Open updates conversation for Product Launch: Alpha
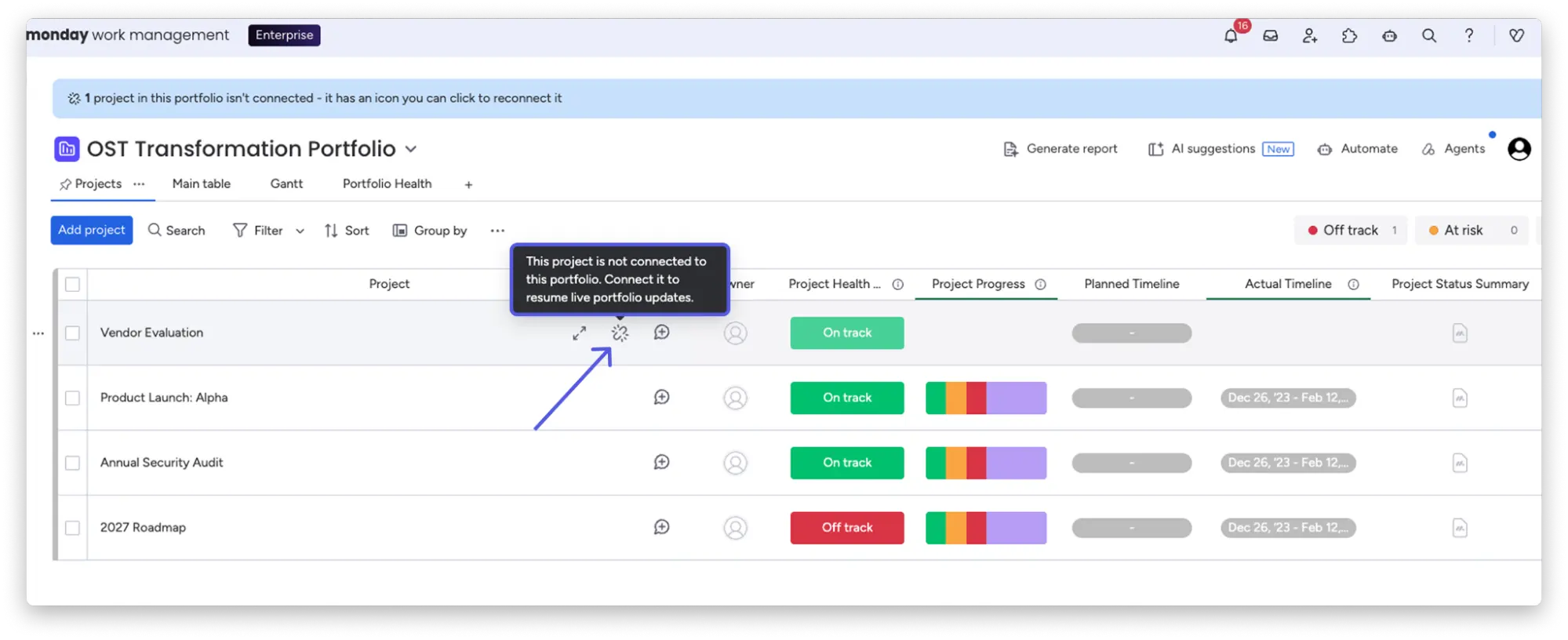The image size is (1568, 640). click(x=662, y=398)
